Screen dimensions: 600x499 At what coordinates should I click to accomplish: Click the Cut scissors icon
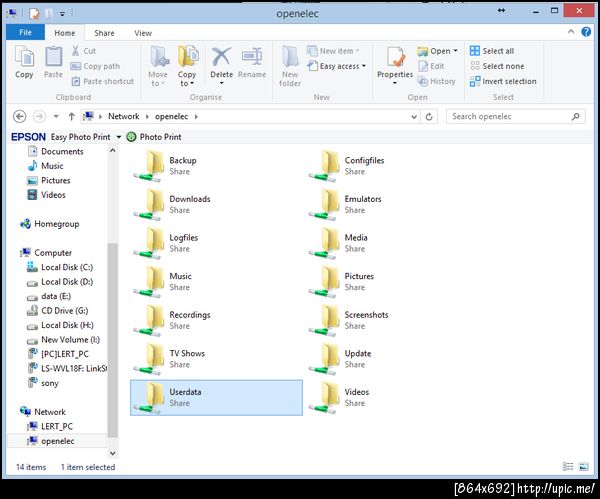click(x=75, y=51)
